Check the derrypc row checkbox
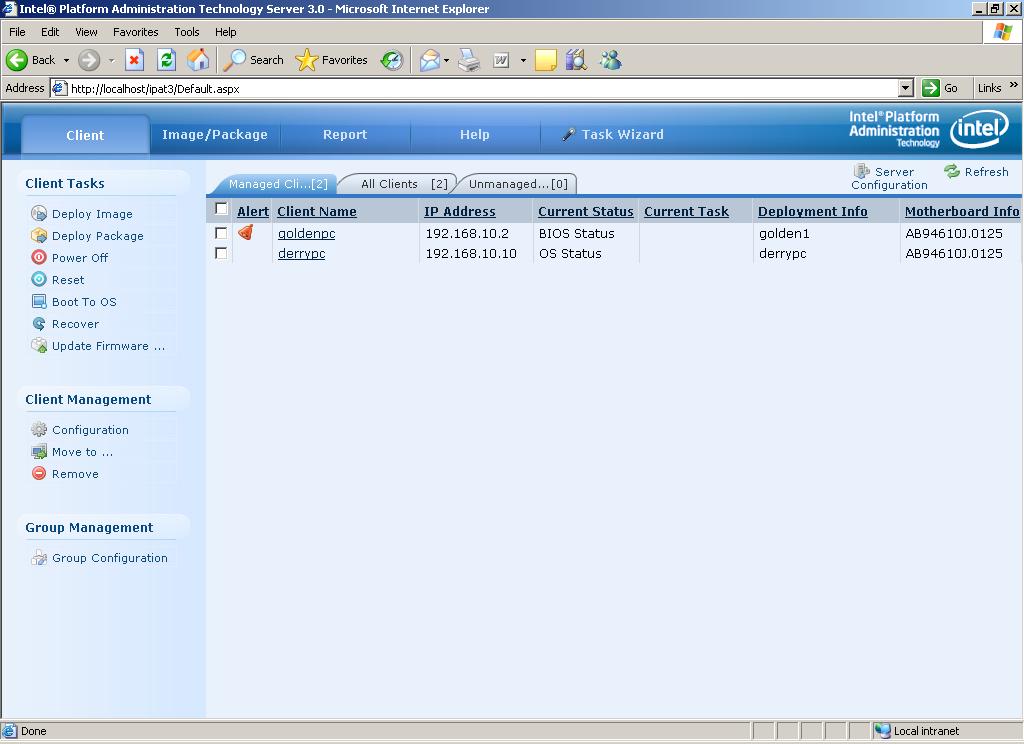Screen dimensions: 1024x744 [222, 253]
